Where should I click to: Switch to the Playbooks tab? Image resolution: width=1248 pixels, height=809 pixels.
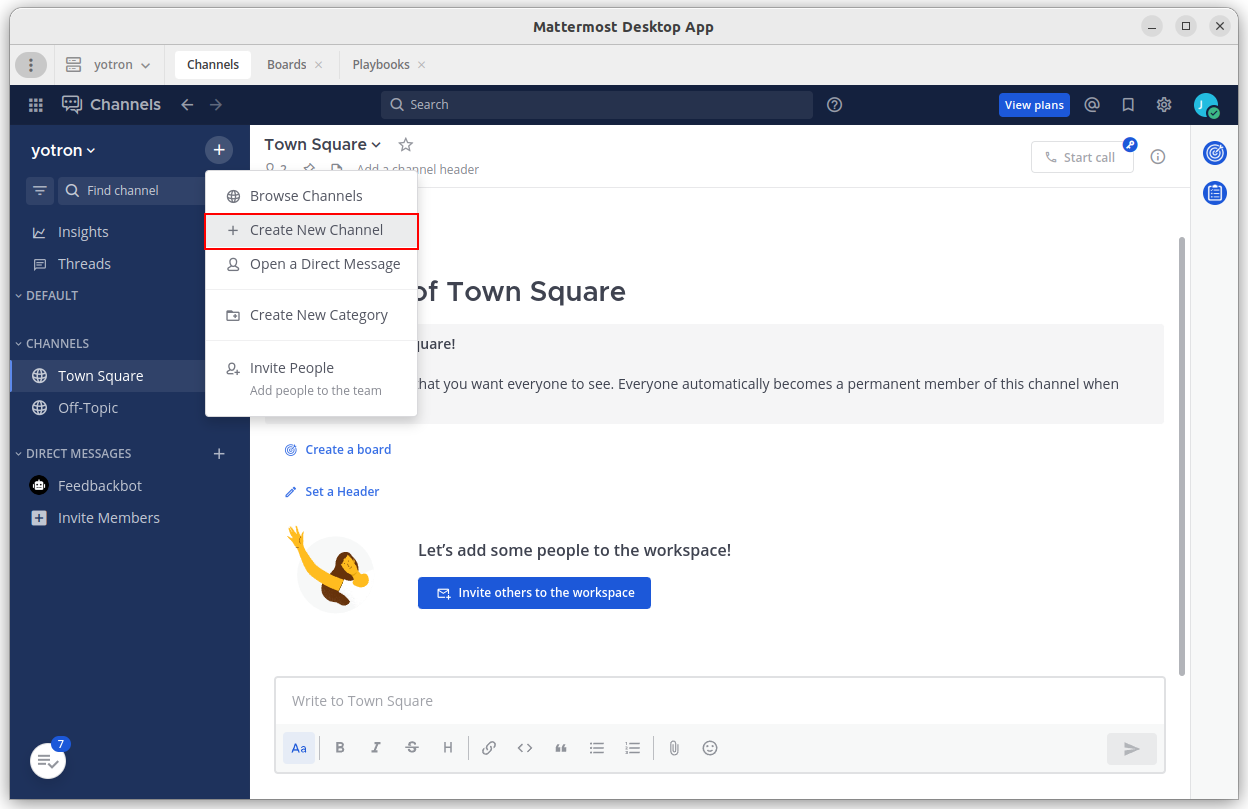tap(381, 65)
